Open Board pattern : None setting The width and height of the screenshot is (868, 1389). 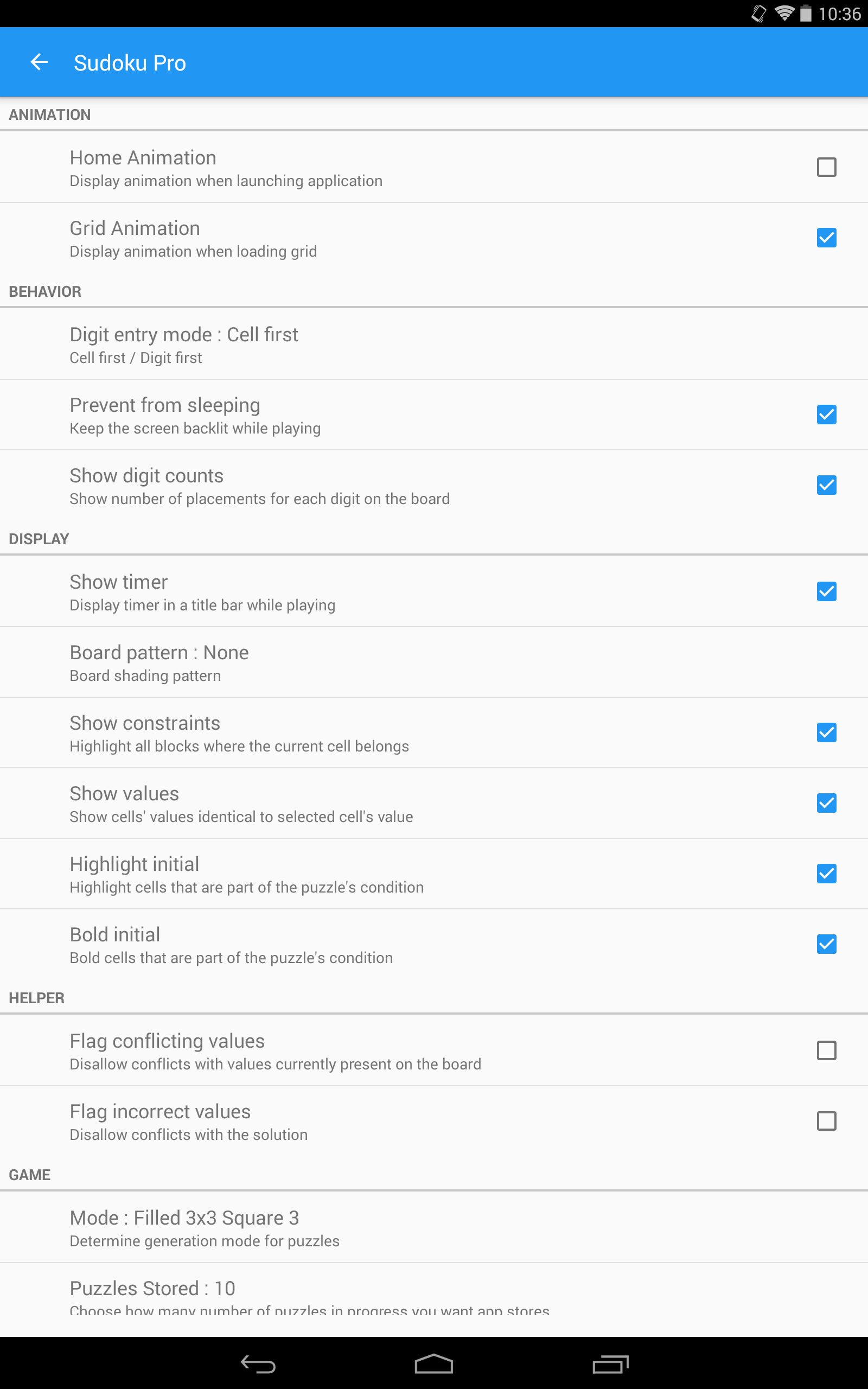pos(434,662)
